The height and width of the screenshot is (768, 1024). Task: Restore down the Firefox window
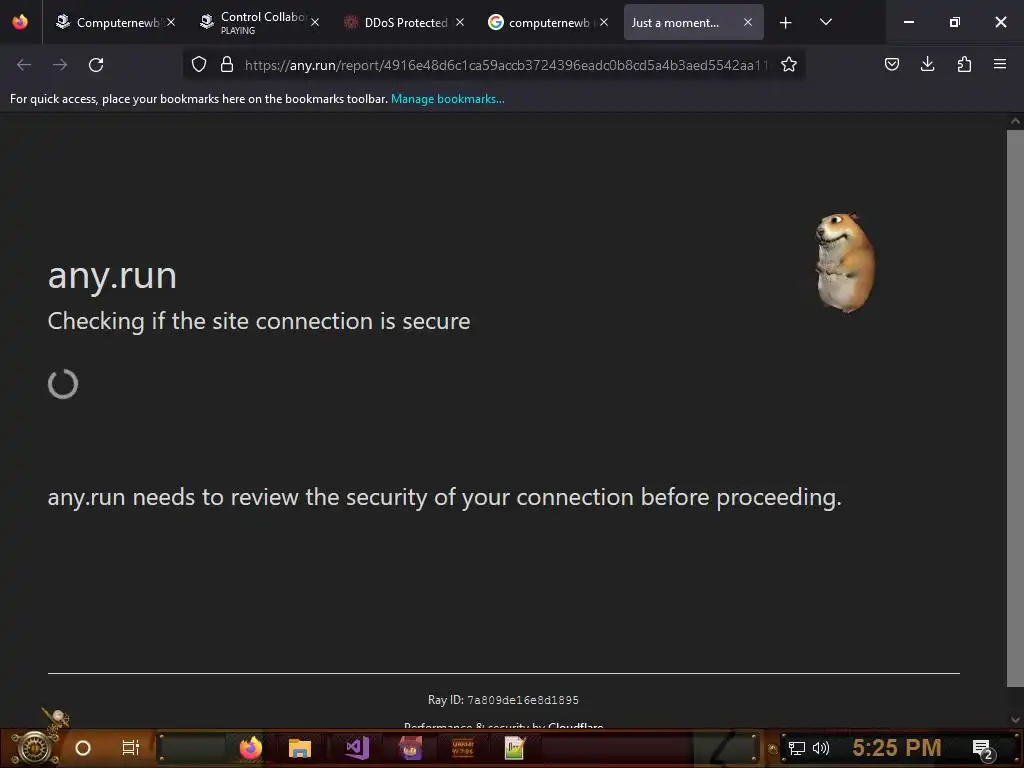pyautogui.click(x=955, y=22)
